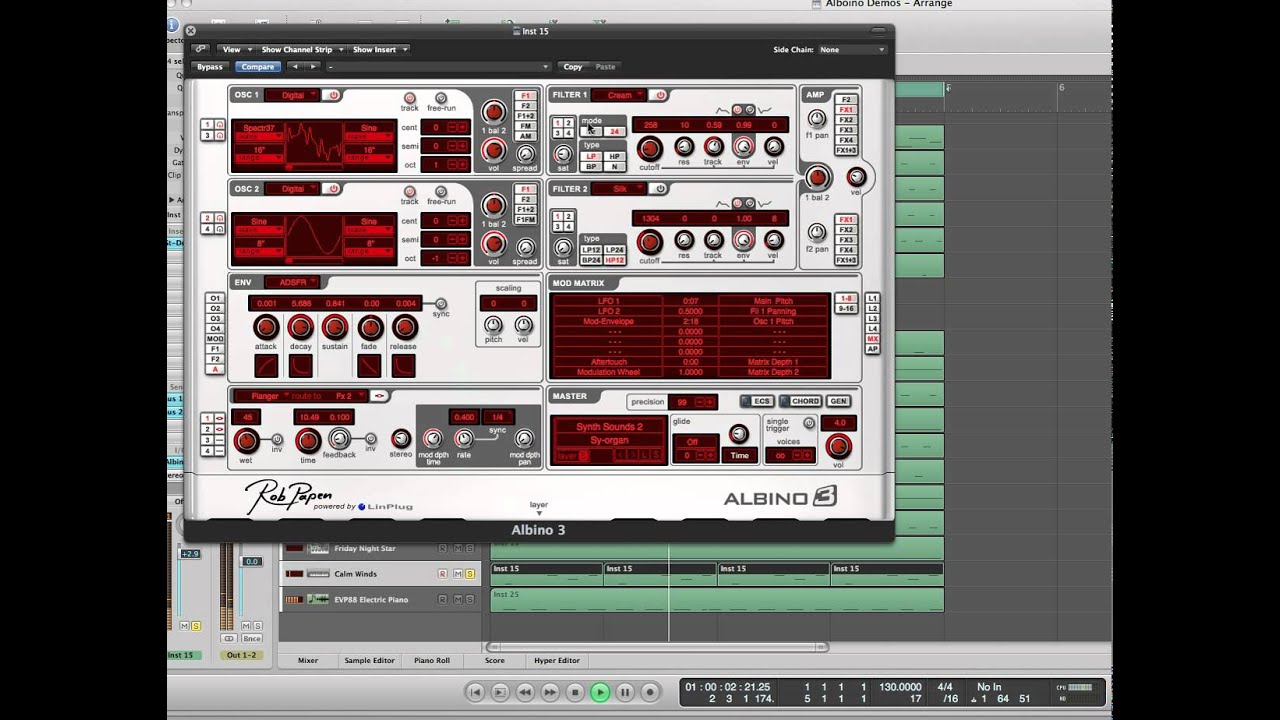The height and width of the screenshot is (720, 1280).
Task: Toggle Filter 1 power button
Action: pos(660,95)
